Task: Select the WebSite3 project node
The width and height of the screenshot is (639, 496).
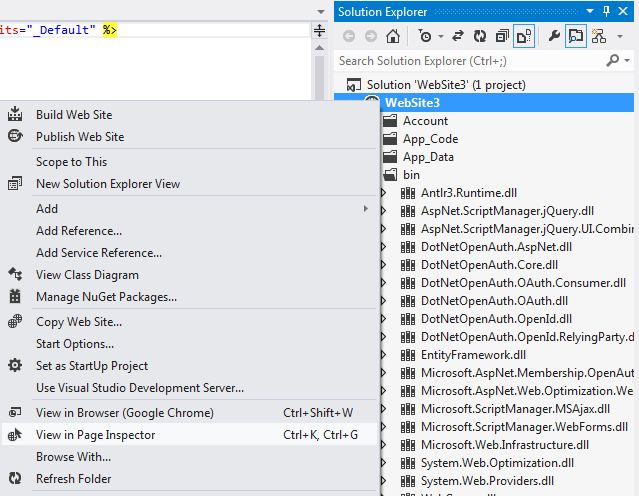Action: pyautogui.click(x=412, y=103)
